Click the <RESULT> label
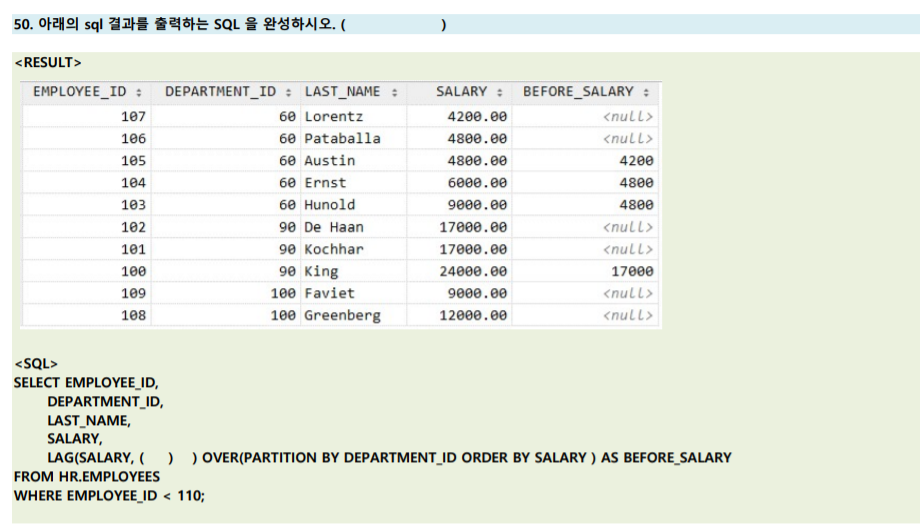This screenshot has width=920, height=530. pyautogui.click(x=48, y=62)
